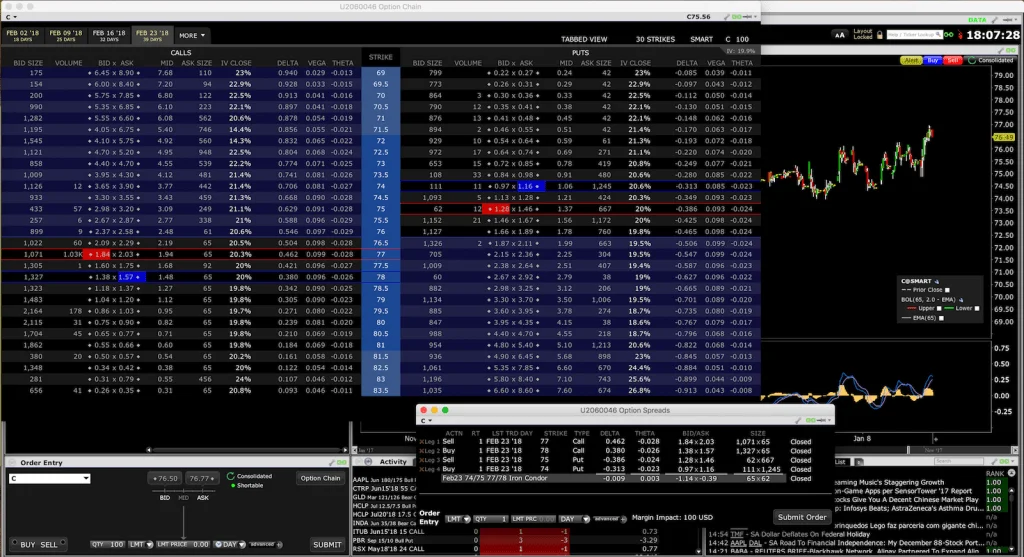
Task: Click the red mouse icon beside the clock
Action: tap(960, 35)
